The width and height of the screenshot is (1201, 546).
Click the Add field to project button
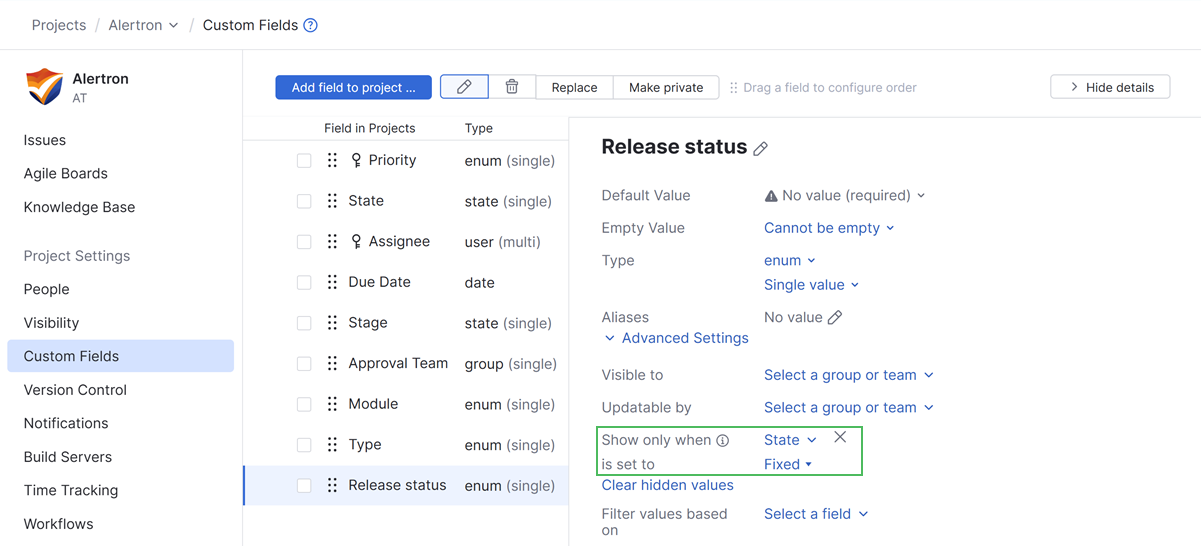pyautogui.click(x=353, y=87)
